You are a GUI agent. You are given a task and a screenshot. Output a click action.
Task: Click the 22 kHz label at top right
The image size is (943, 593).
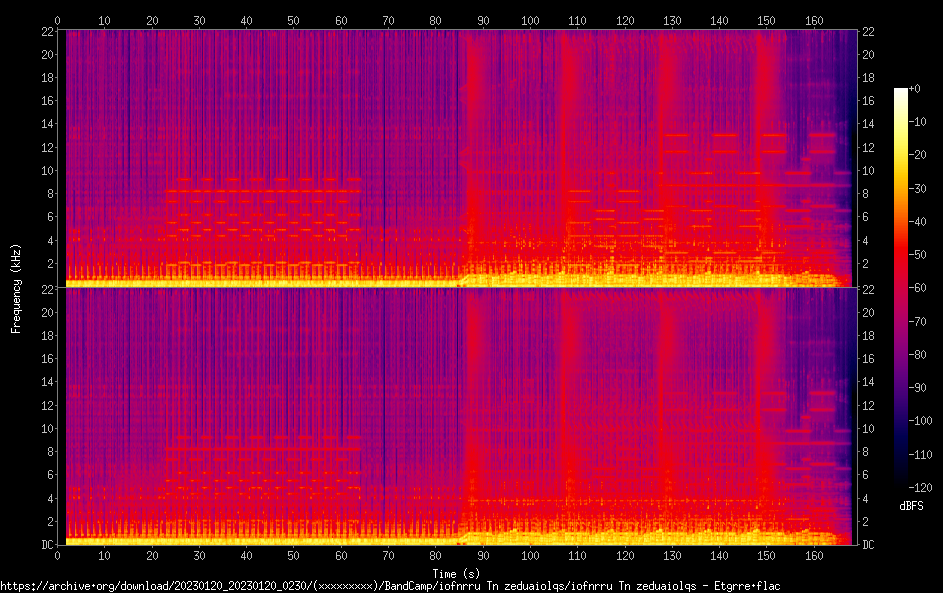tap(869, 31)
